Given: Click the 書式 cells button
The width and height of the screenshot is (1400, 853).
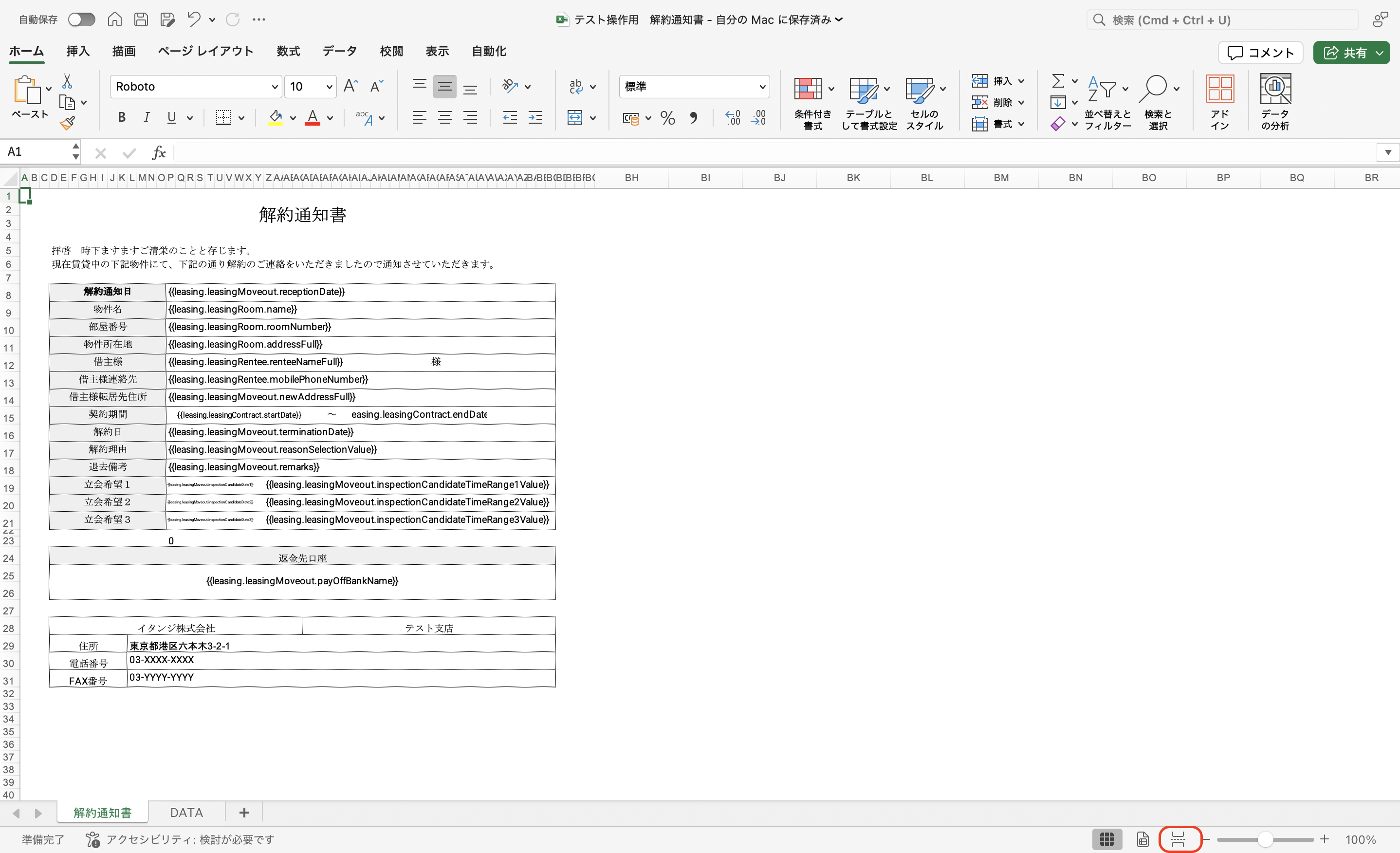Looking at the screenshot, I should click(998, 124).
